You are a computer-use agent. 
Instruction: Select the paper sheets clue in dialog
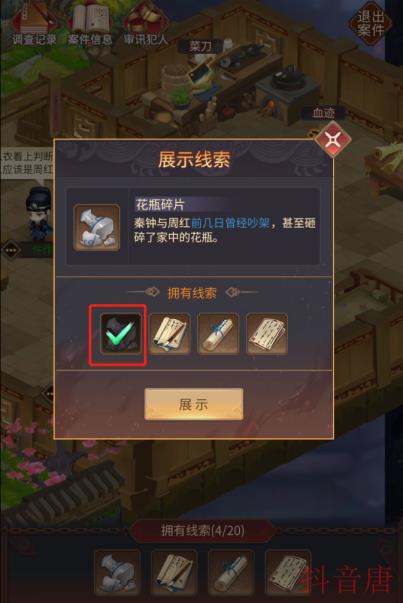pos(266,334)
